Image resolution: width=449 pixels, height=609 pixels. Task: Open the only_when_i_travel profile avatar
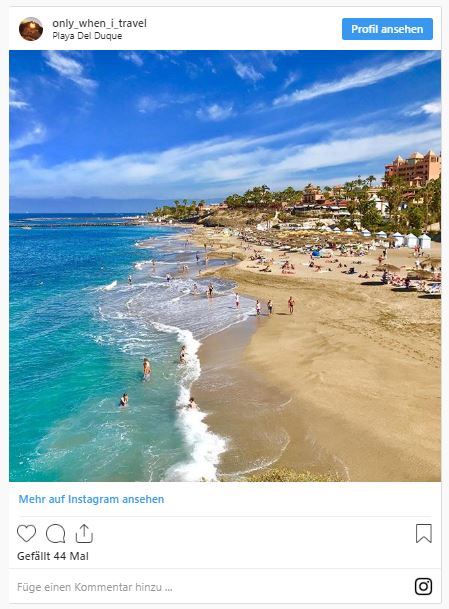click(31, 29)
